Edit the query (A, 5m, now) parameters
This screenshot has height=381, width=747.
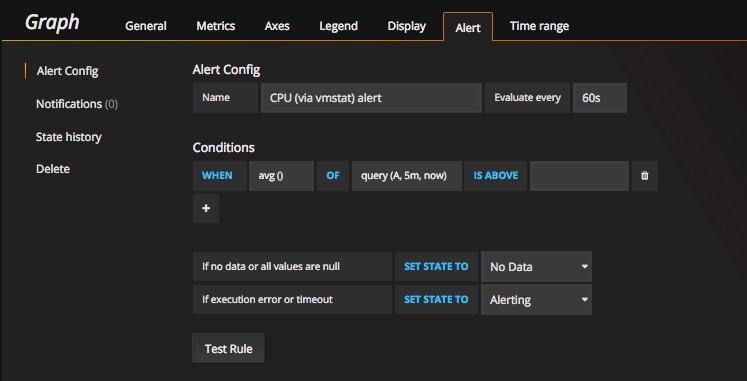point(406,176)
